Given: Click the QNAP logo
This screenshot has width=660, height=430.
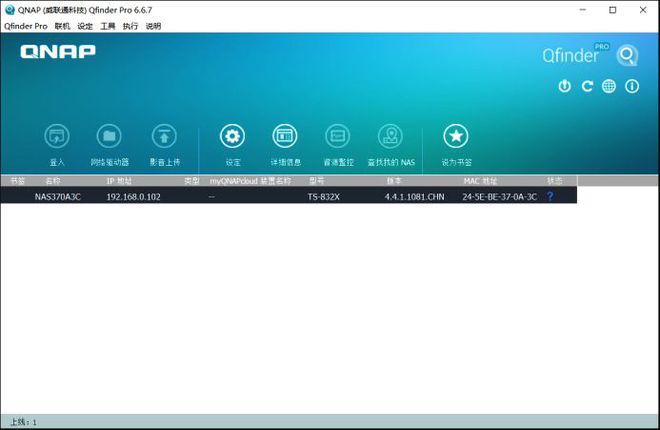Looking at the screenshot, I should tap(58, 52).
